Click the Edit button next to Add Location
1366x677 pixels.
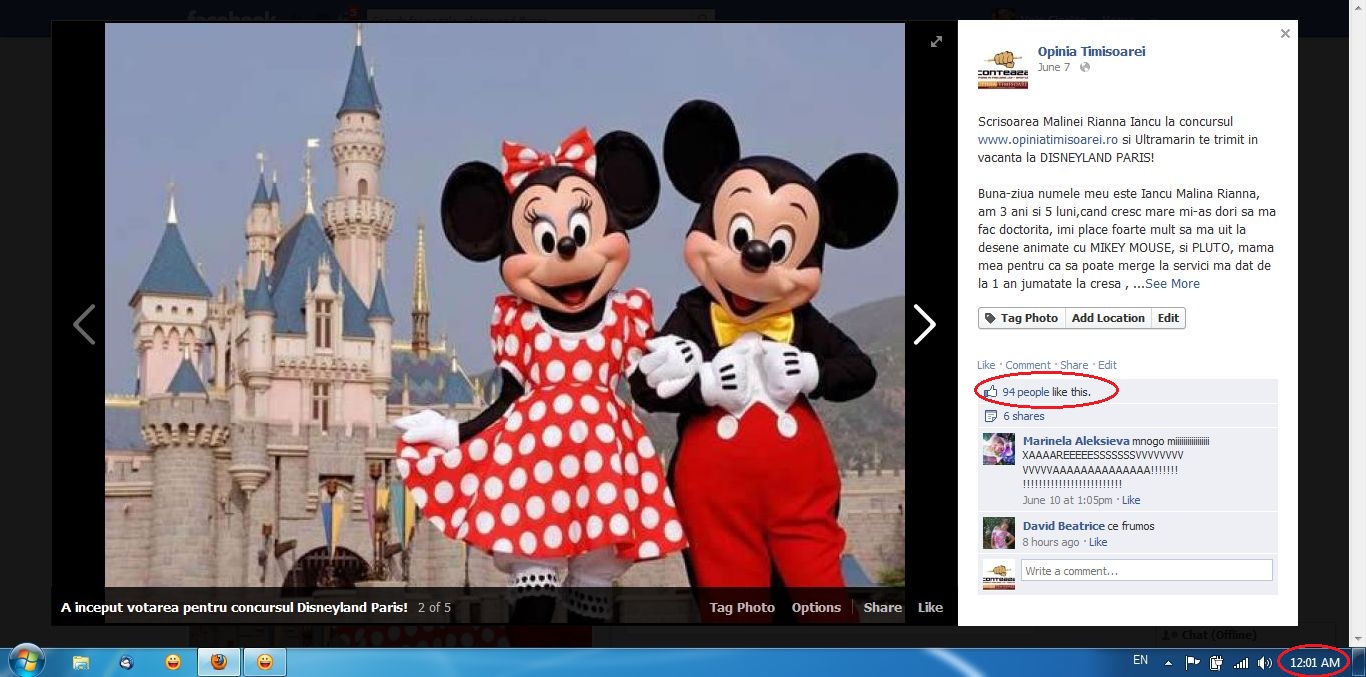1168,318
